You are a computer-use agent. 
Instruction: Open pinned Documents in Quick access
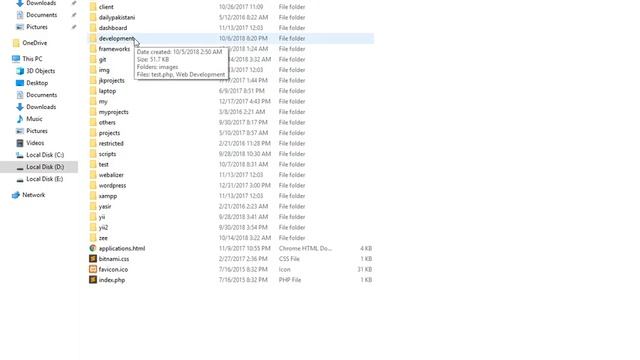pos(42,15)
